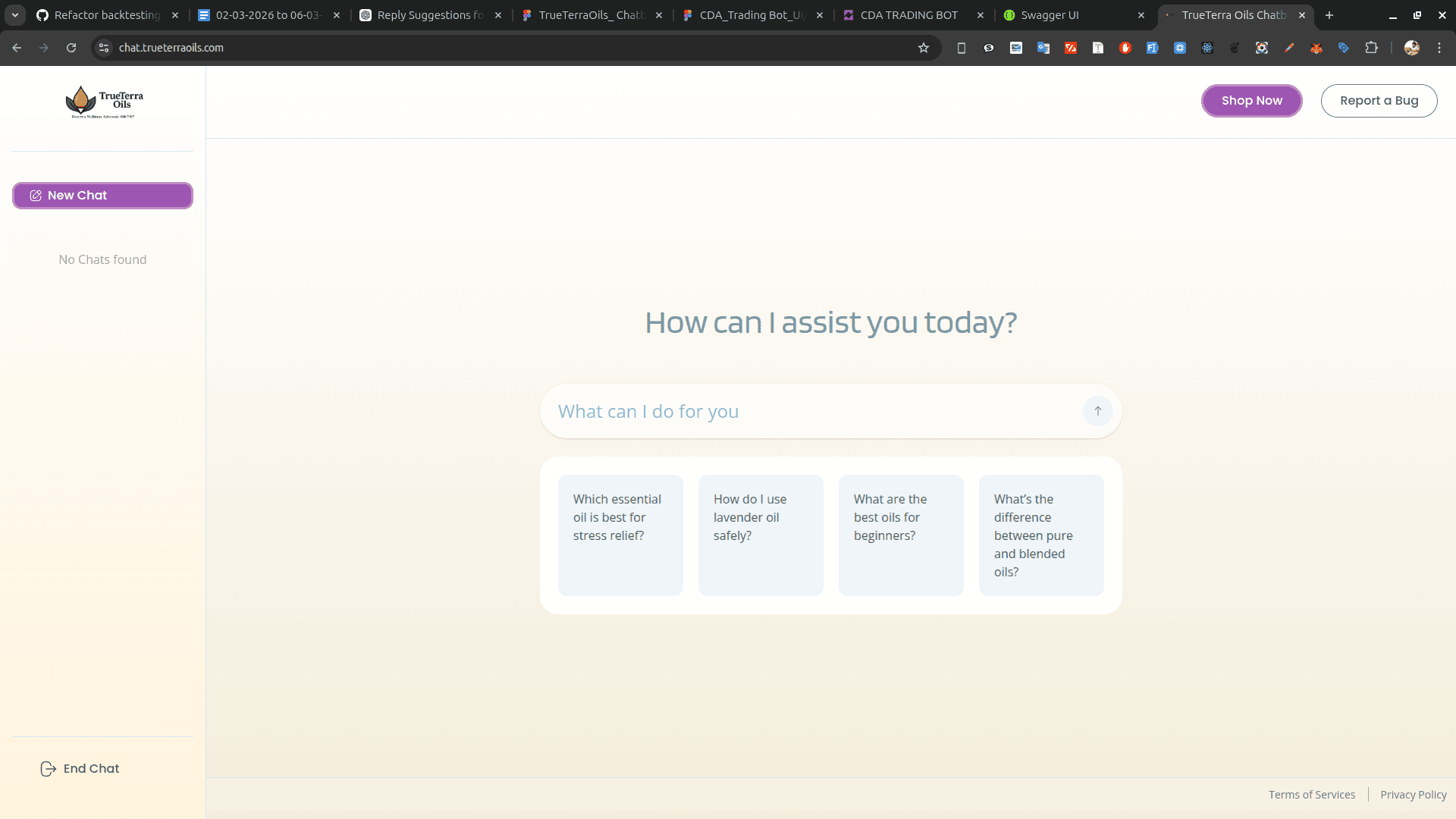Select the ColorZilla eyedropper extension icon
The image size is (1456, 819).
[1289, 47]
